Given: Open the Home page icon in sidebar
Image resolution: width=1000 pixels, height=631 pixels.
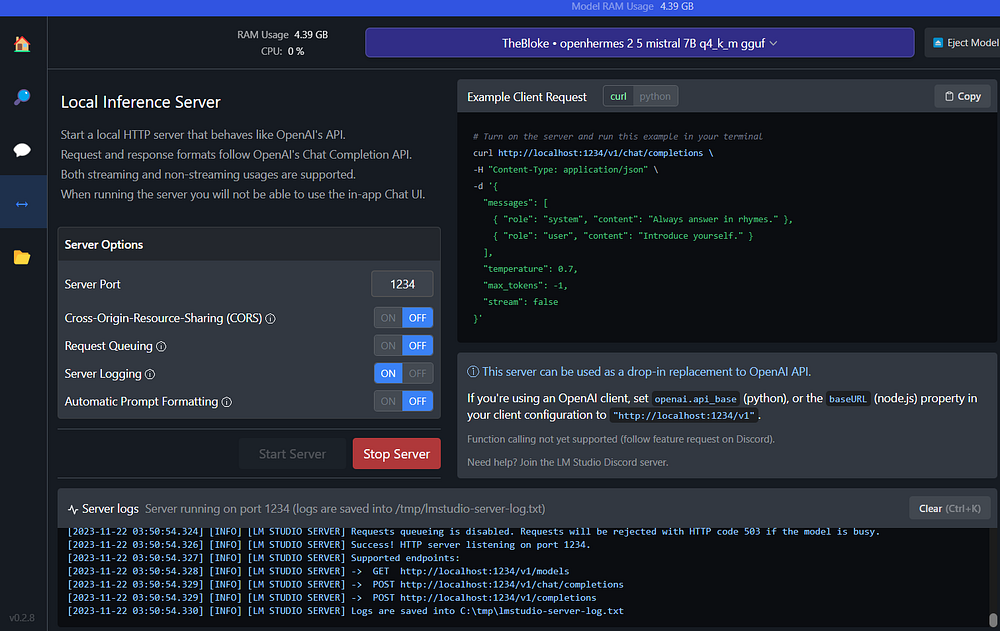Looking at the screenshot, I should pyautogui.click(x=22, y=44).
